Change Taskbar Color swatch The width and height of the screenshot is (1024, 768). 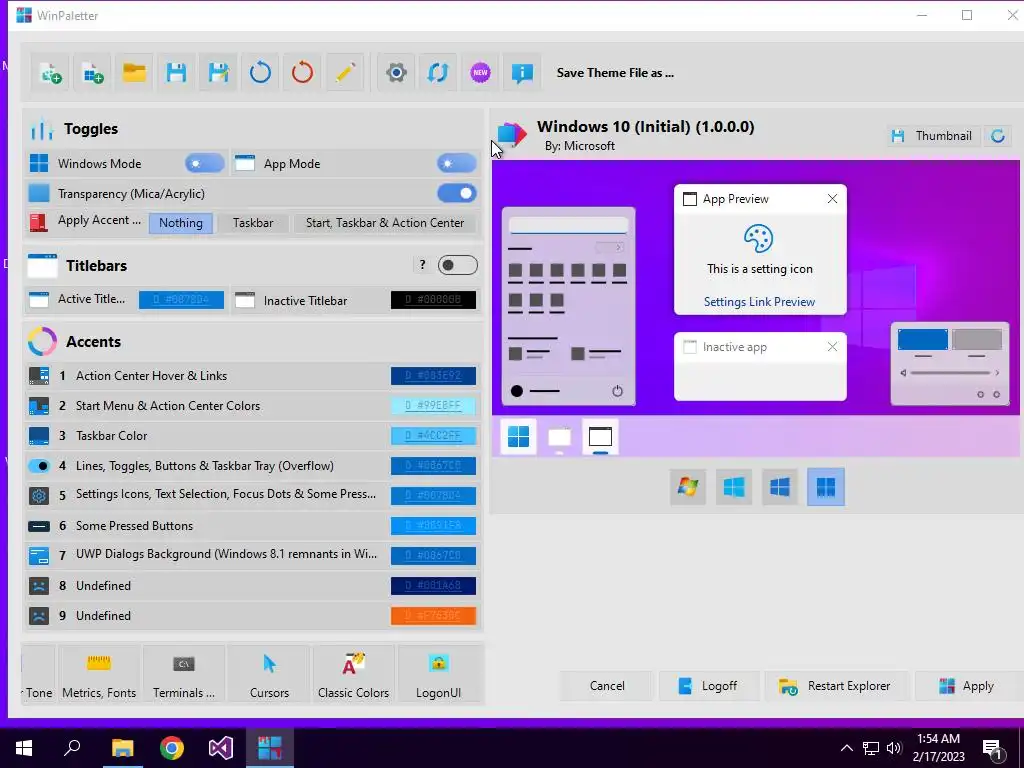click(433, 436)
